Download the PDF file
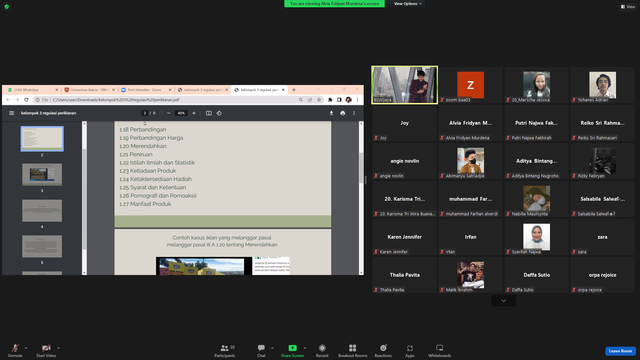This screenshot has height=360, width=640. (x=331, y=113)
